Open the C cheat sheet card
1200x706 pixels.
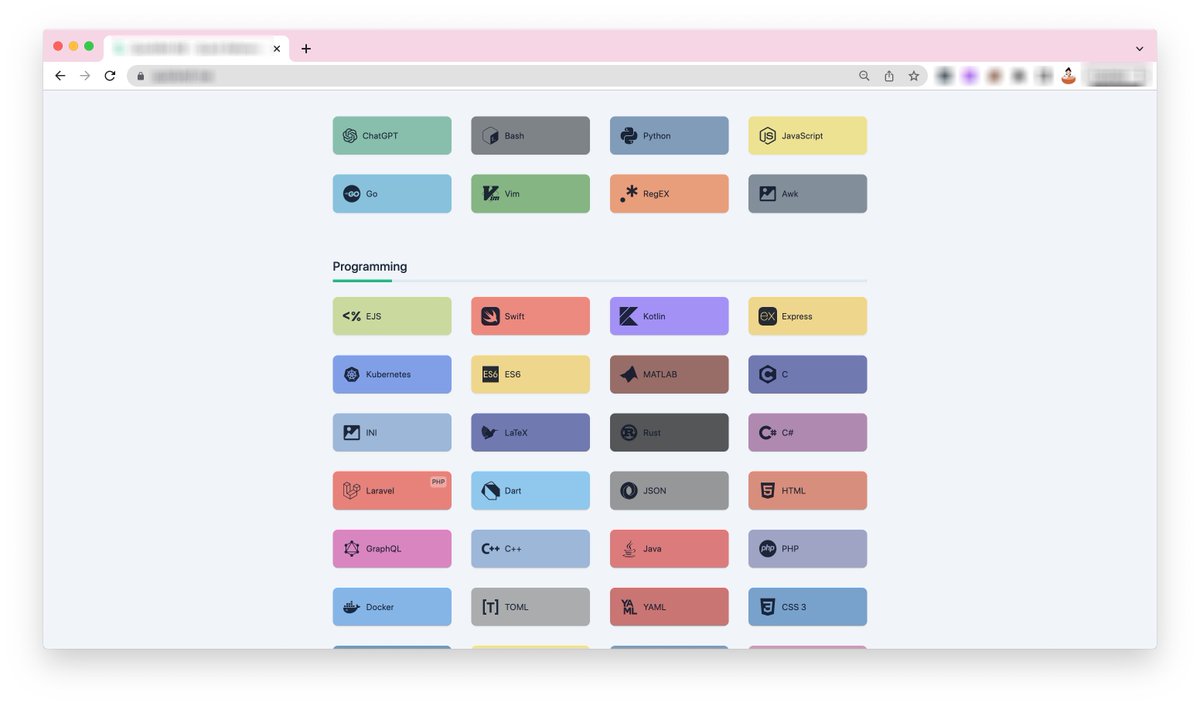pos(807,374)
